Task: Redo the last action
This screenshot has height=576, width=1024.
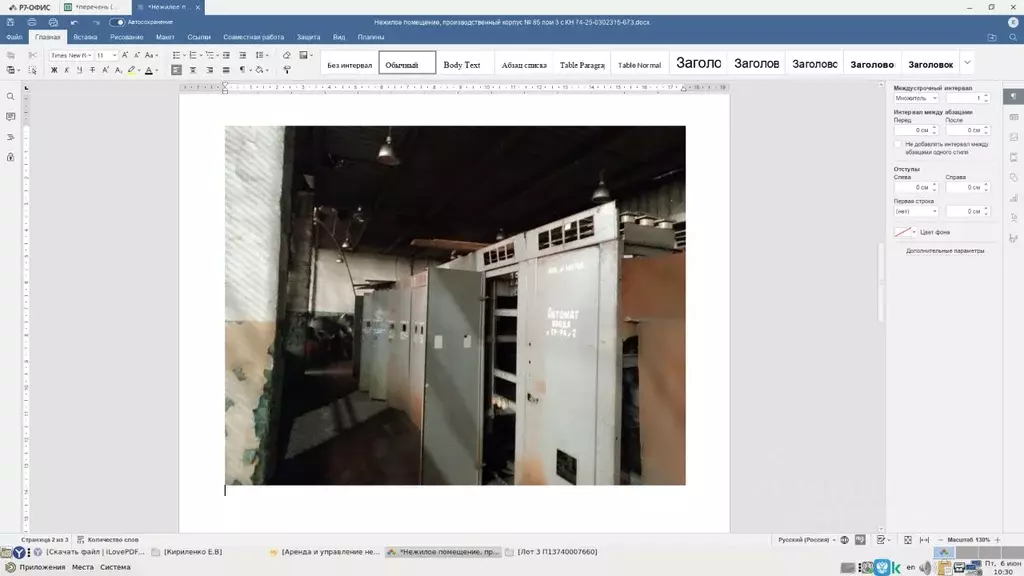Action: pos(96,22)
